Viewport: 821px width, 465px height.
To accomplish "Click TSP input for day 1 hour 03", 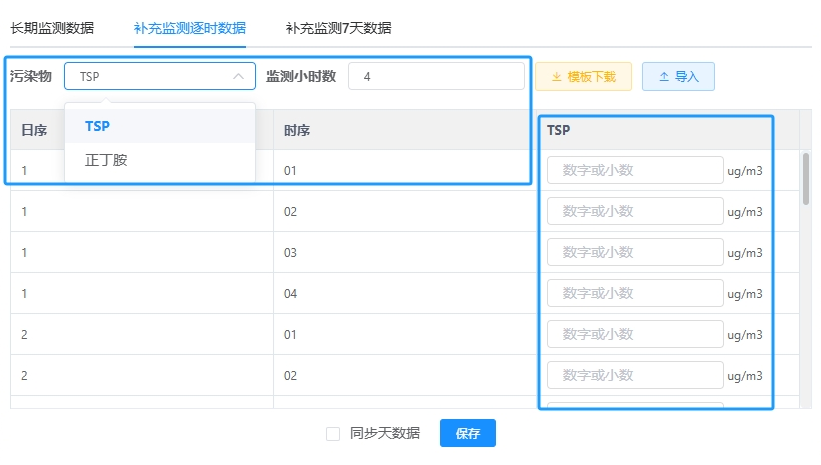I will point(635,252).
